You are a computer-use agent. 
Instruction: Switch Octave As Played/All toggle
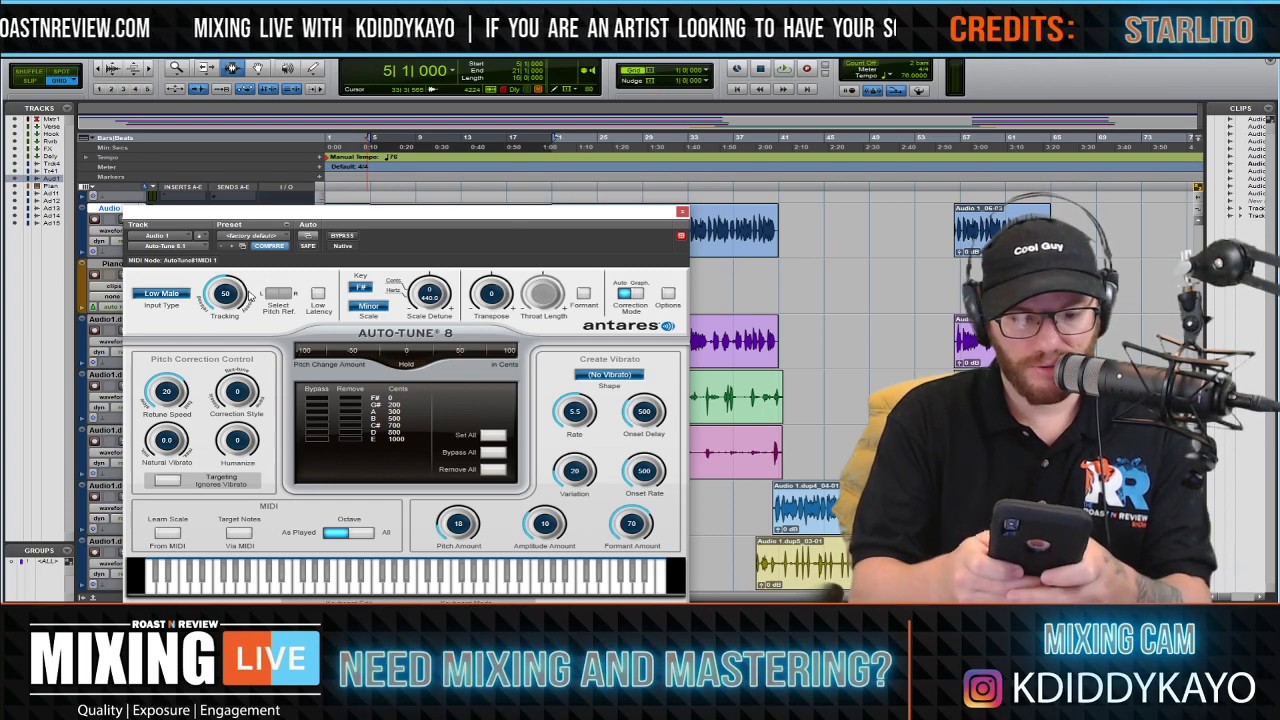348,533
